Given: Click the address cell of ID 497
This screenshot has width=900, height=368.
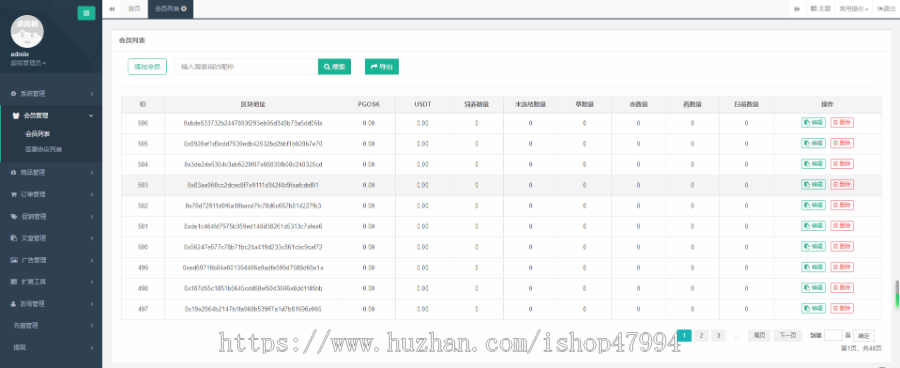Looking at the screenshot, I should tap(253, 309).
